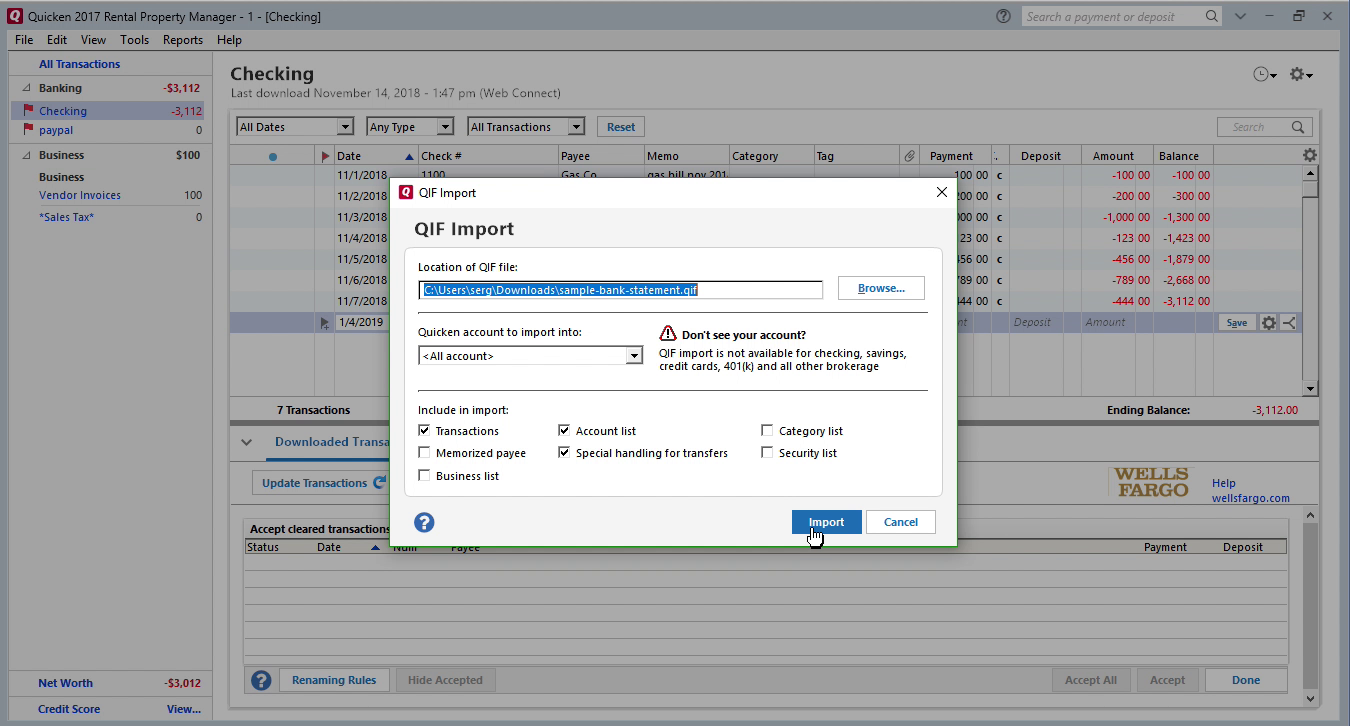
Task: Click the title bar down chevron icon
Action: (1240, 16)
